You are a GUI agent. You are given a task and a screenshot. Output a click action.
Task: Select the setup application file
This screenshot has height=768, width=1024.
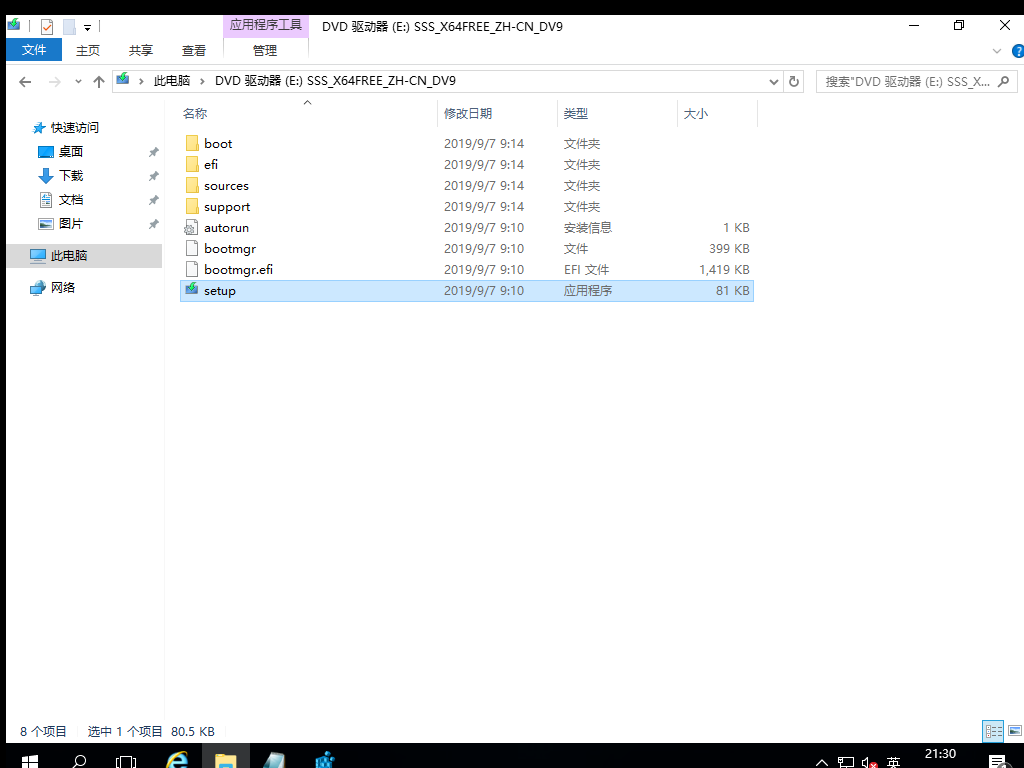(467, 291)
